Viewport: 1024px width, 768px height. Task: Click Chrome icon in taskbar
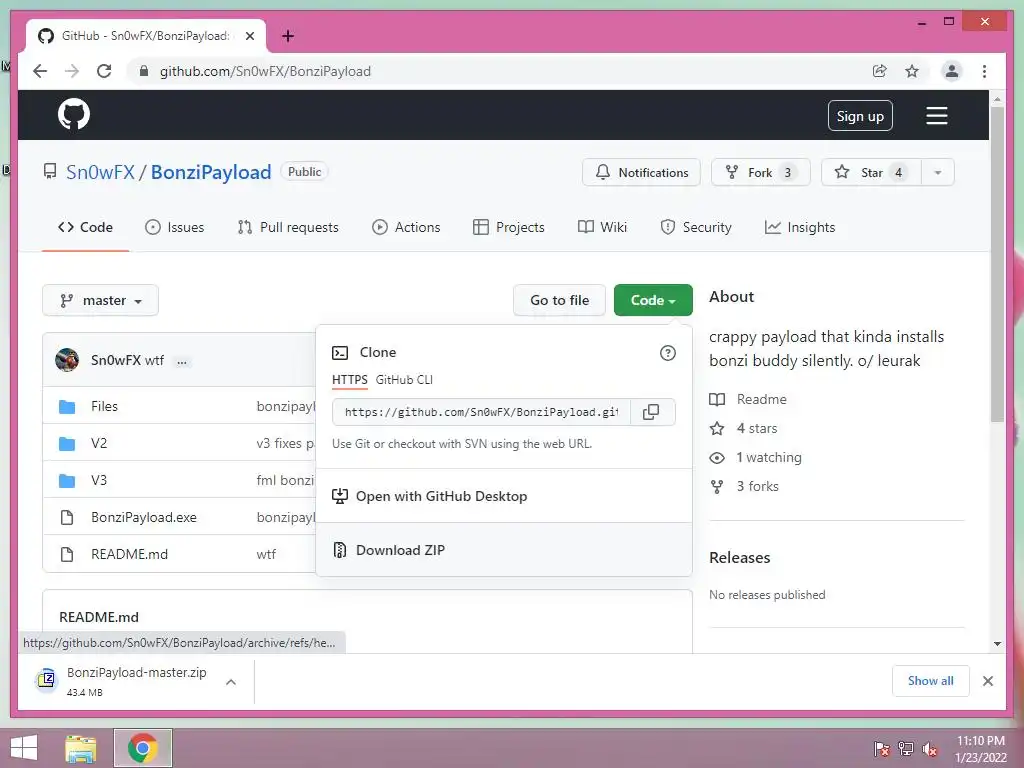coord(142,748)
